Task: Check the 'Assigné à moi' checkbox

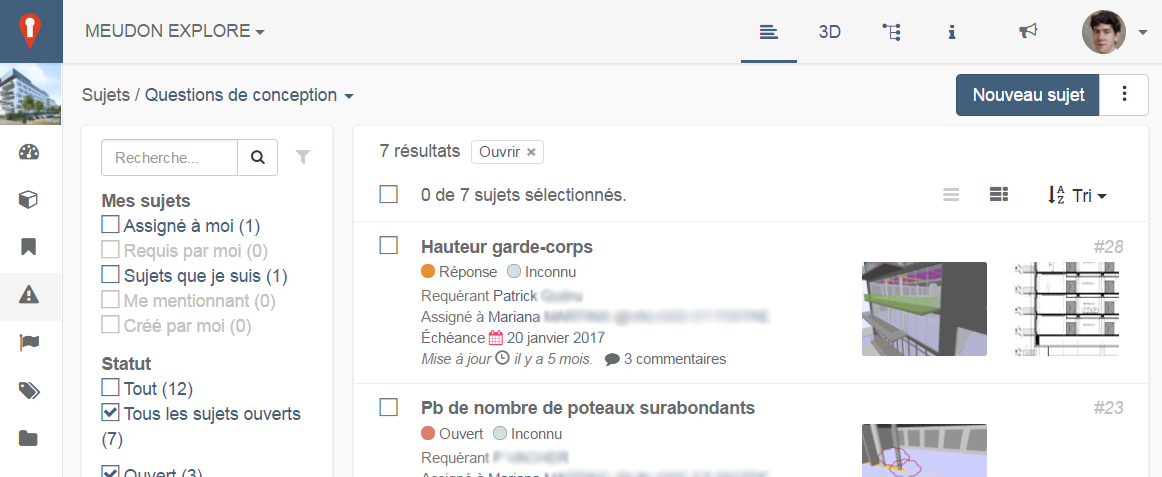Action: pyautogui.click(x=110, y=224)
